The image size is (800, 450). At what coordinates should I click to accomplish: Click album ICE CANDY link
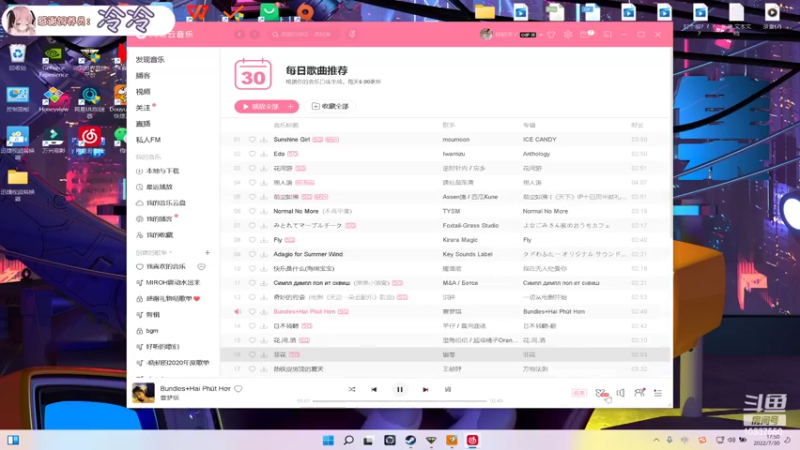tap(539, 139)
